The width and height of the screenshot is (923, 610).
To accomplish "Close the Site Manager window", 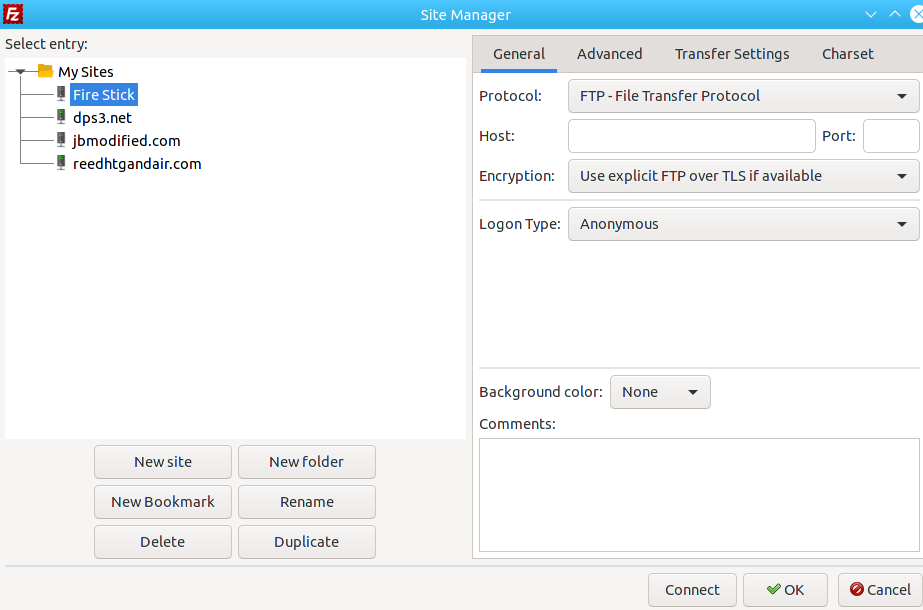I will click(x=917, y=14).
